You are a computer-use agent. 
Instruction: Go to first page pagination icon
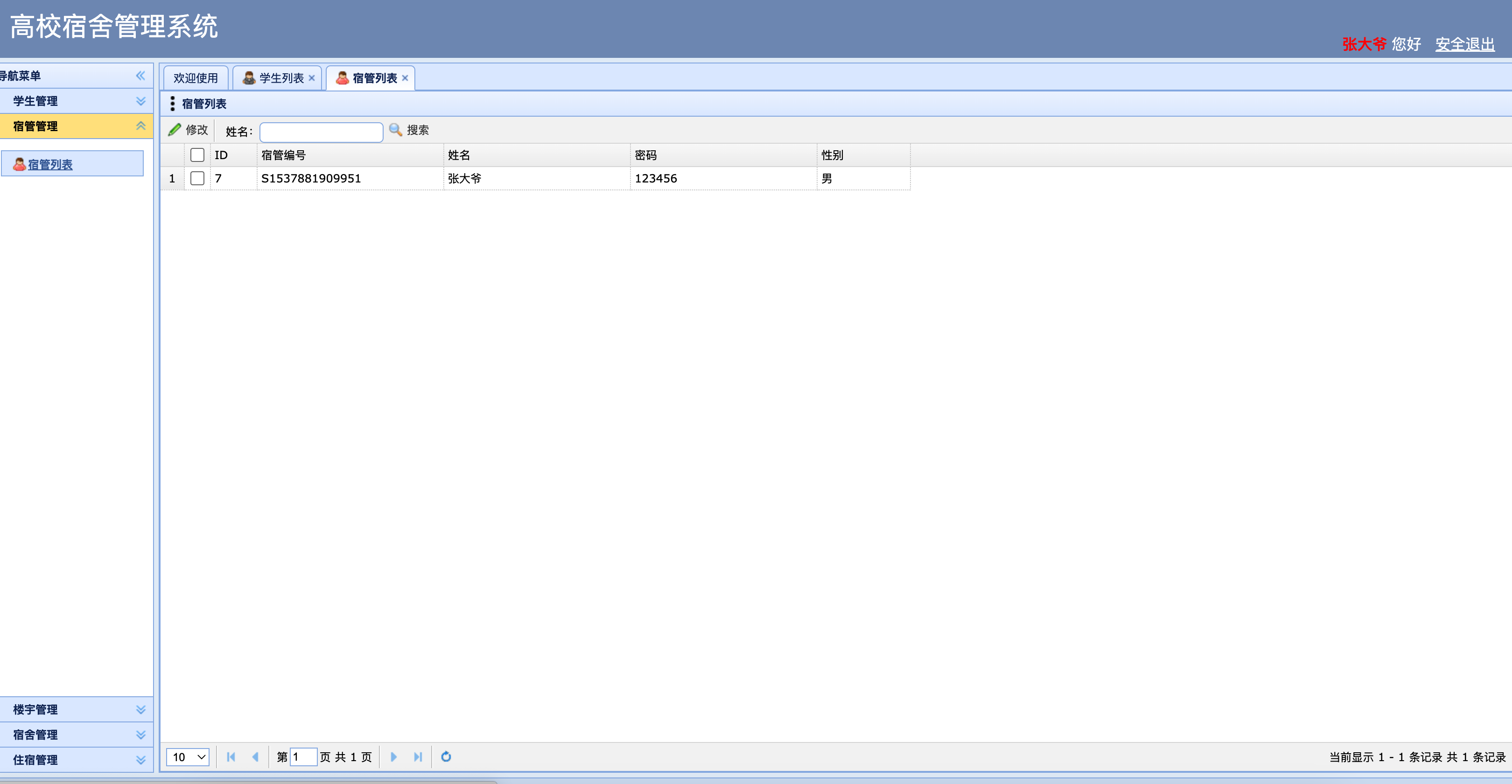[231, 757]
